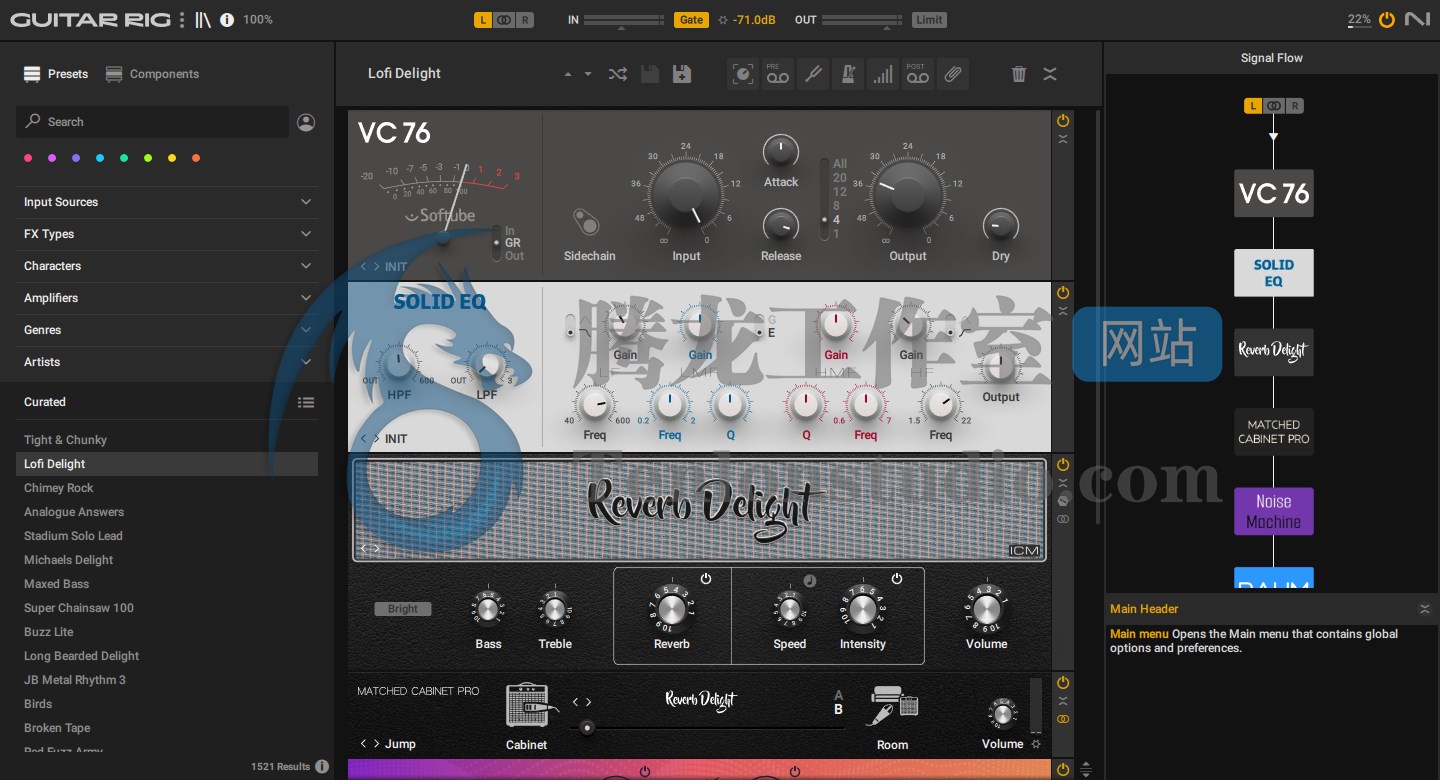Viewport: 1440px width, 780px height.
Task: Expand Amplifiers filter
Action: (x=167, y=298)
